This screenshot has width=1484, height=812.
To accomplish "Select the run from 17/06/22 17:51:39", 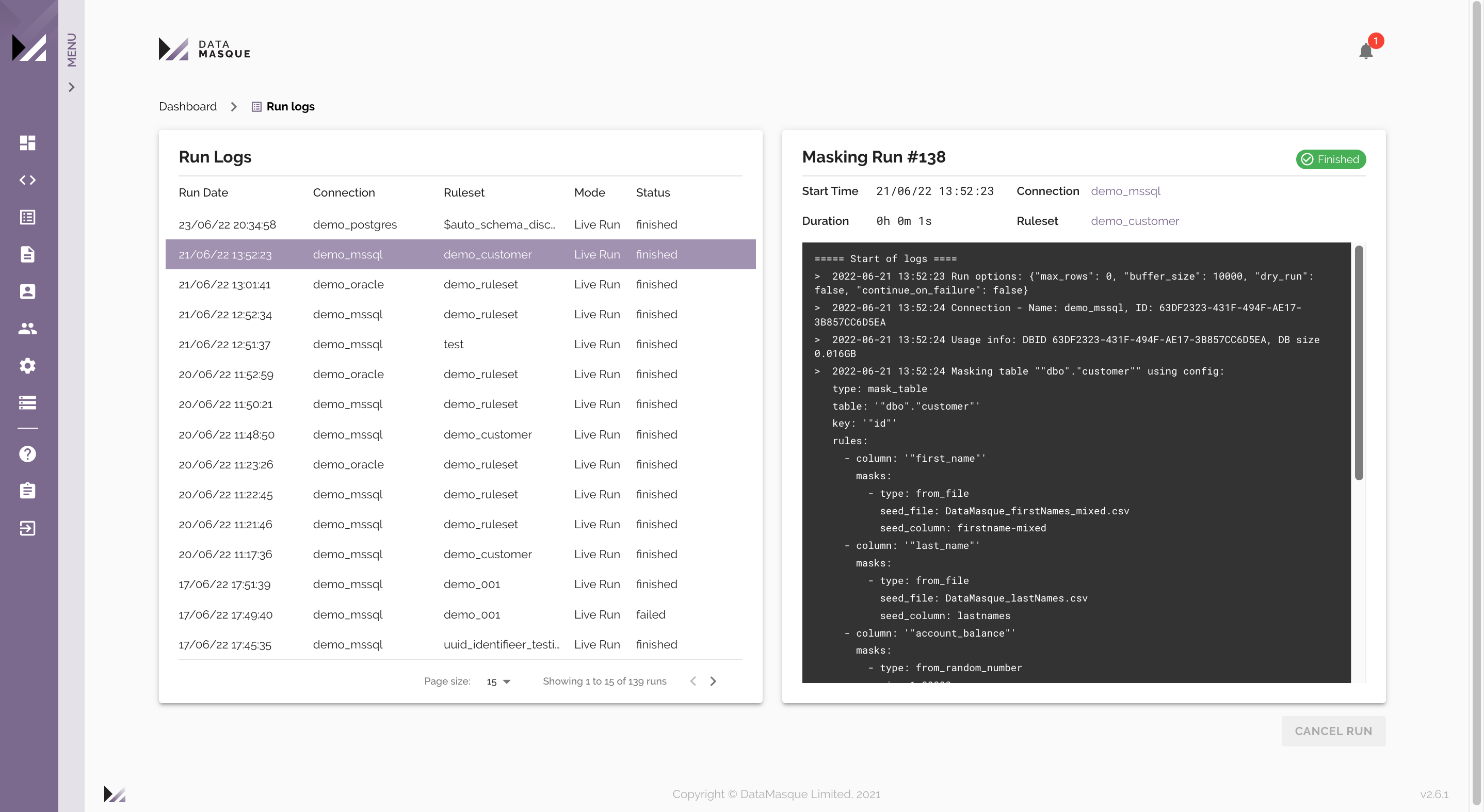I will point(460,584).
